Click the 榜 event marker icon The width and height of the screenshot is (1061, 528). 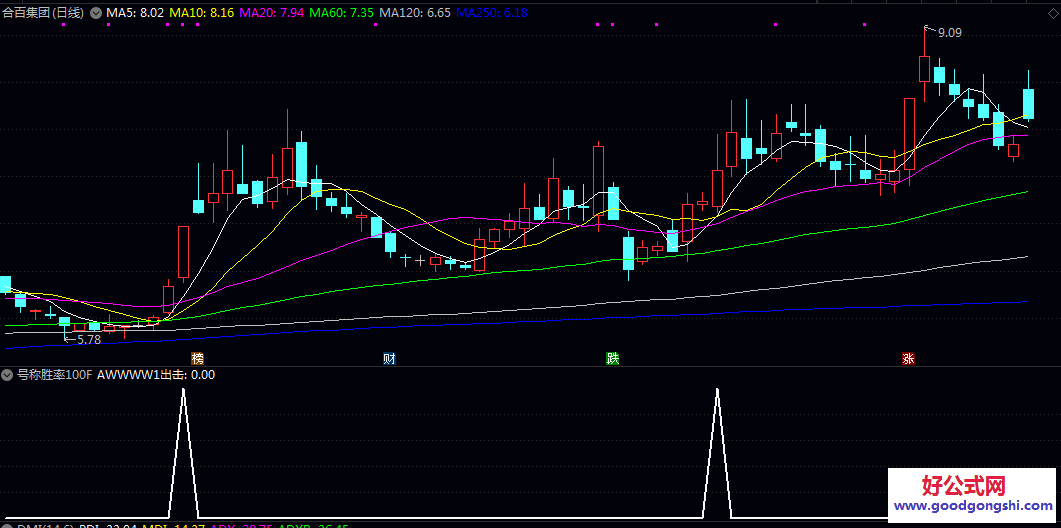(x=197, y=358)
